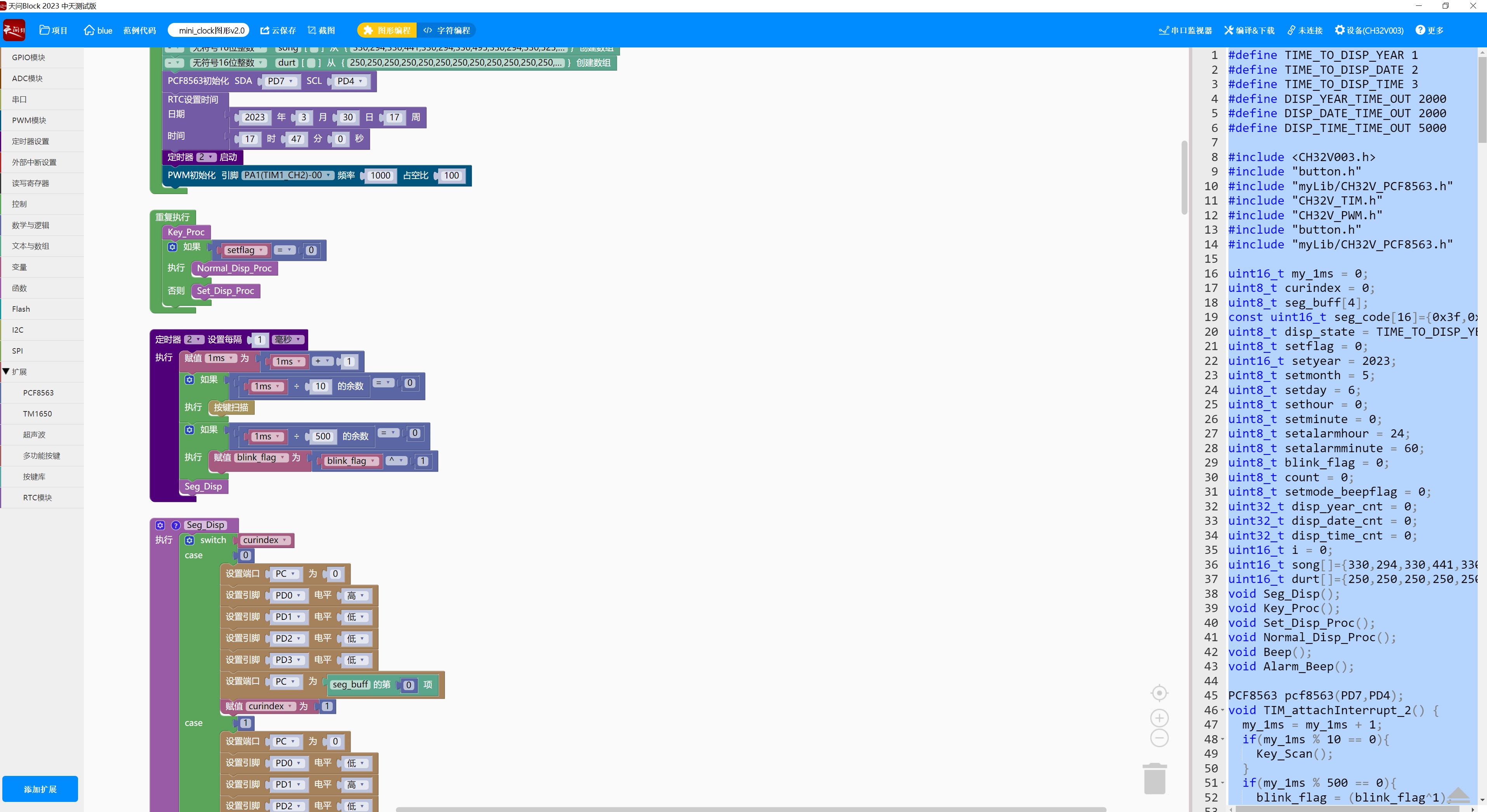
Task: Click the Key_Proc function call block
Action: click(186, 232)
